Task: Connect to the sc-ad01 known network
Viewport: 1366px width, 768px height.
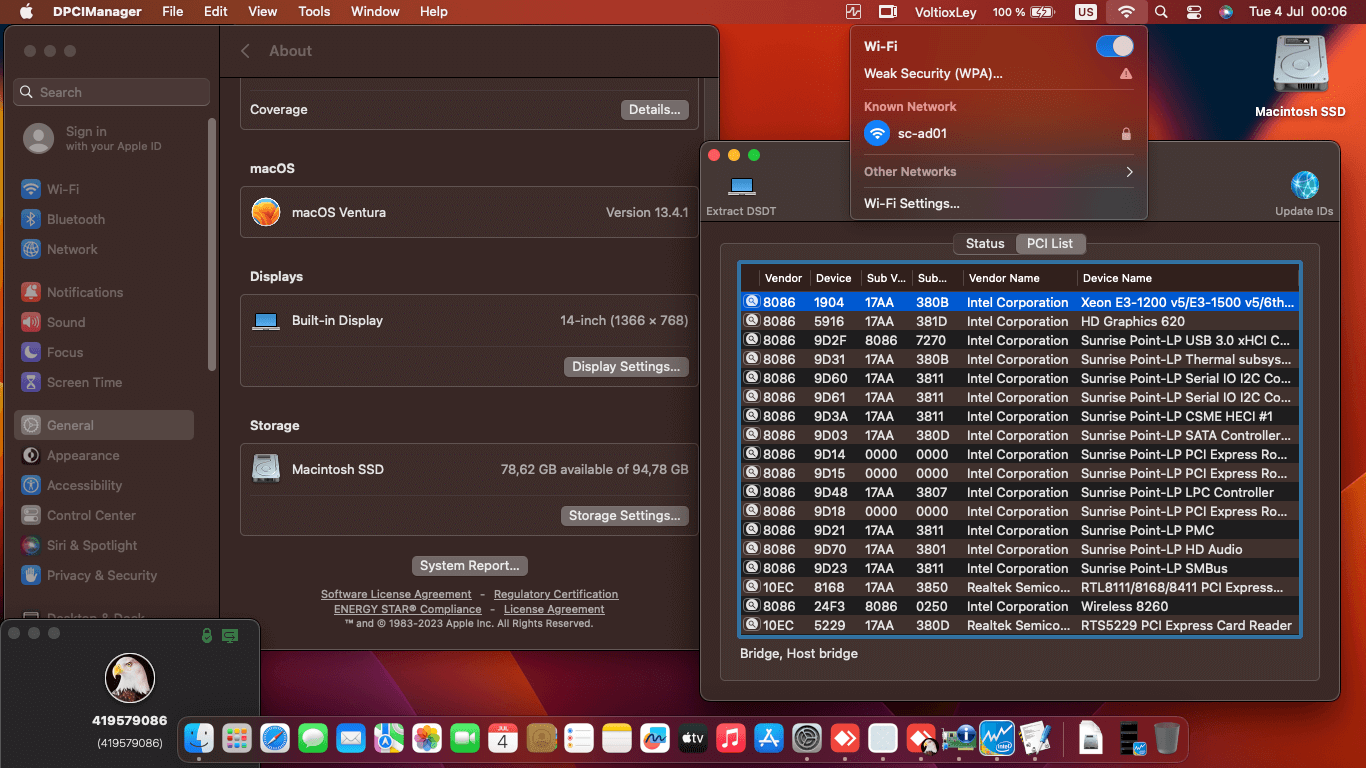Action: [998, 133]
